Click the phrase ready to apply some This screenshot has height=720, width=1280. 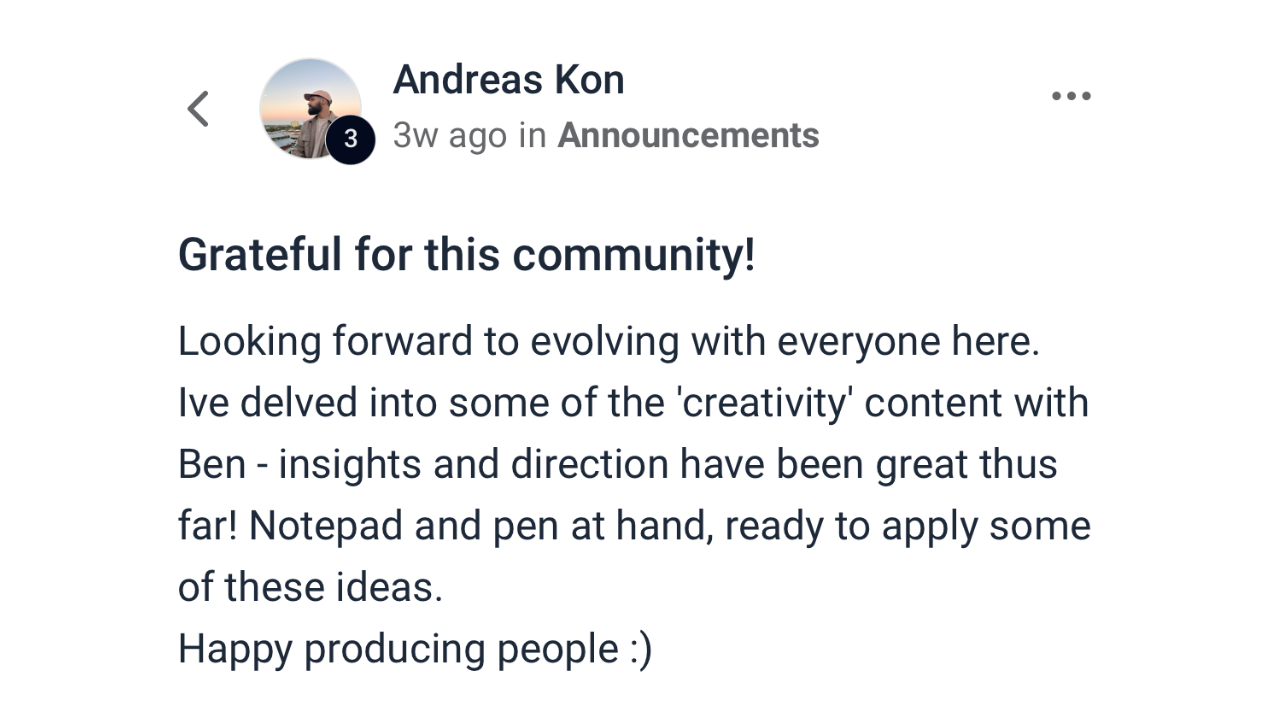tap(908, 527)
